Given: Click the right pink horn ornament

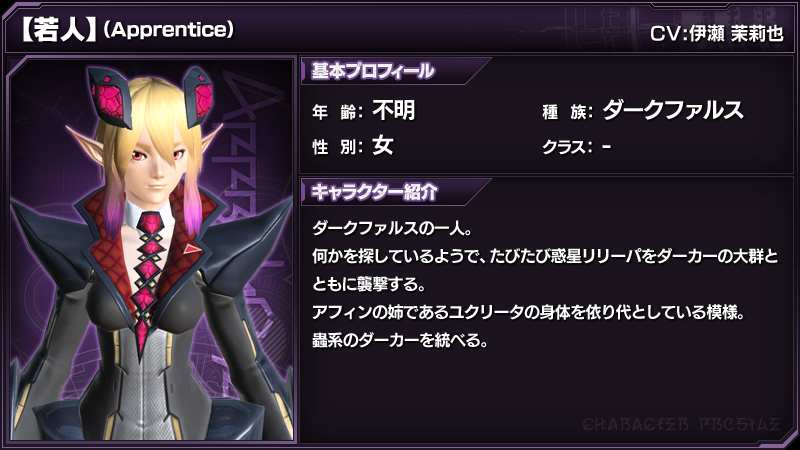Looking at the screenshot, I should point(199,96).
